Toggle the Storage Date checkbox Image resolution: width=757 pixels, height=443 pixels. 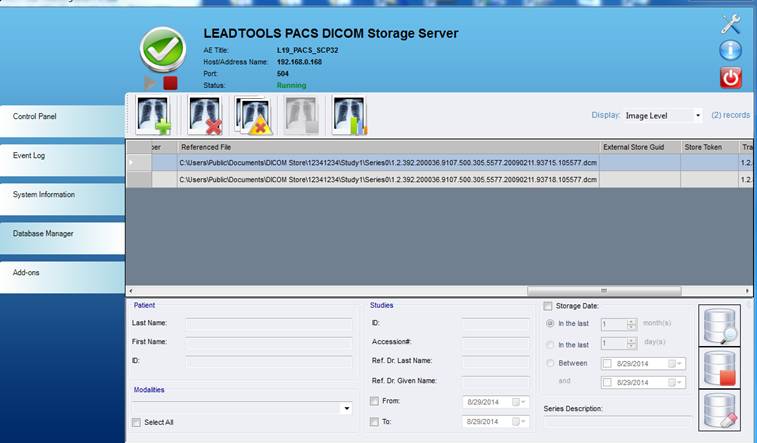coord(548,306)
